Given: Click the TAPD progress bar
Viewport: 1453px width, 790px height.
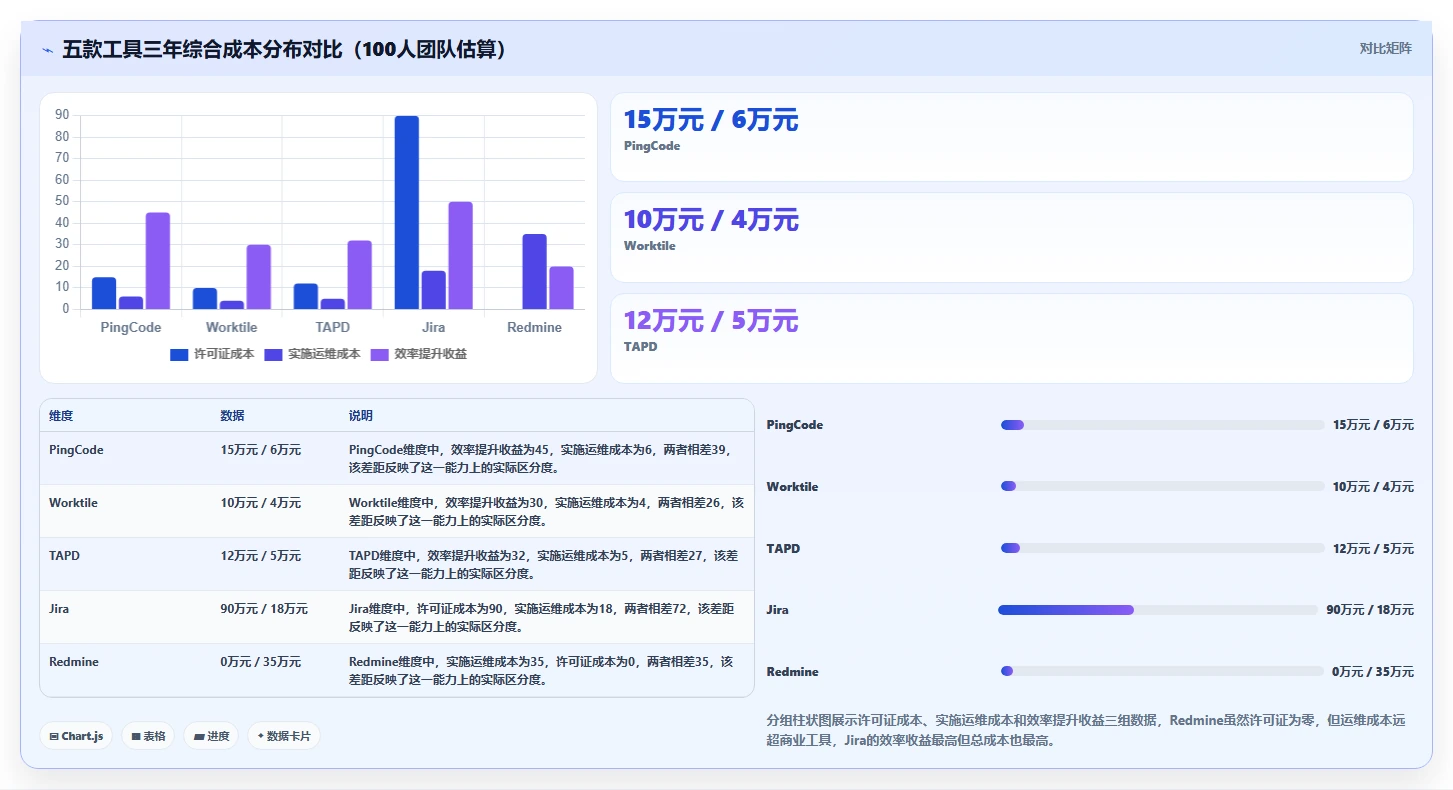Looking at the screenshot, I should coord(1162,548).
